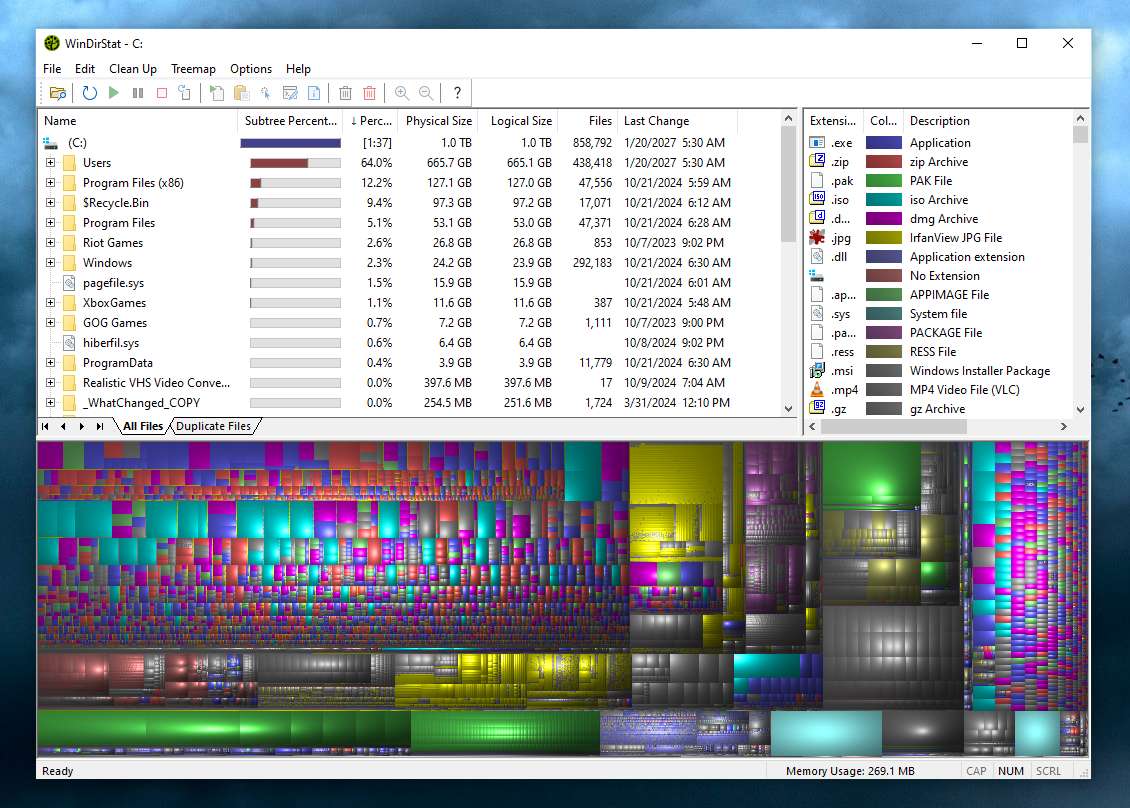Click the extension list horizontal scrollbar

click(894, 427)
